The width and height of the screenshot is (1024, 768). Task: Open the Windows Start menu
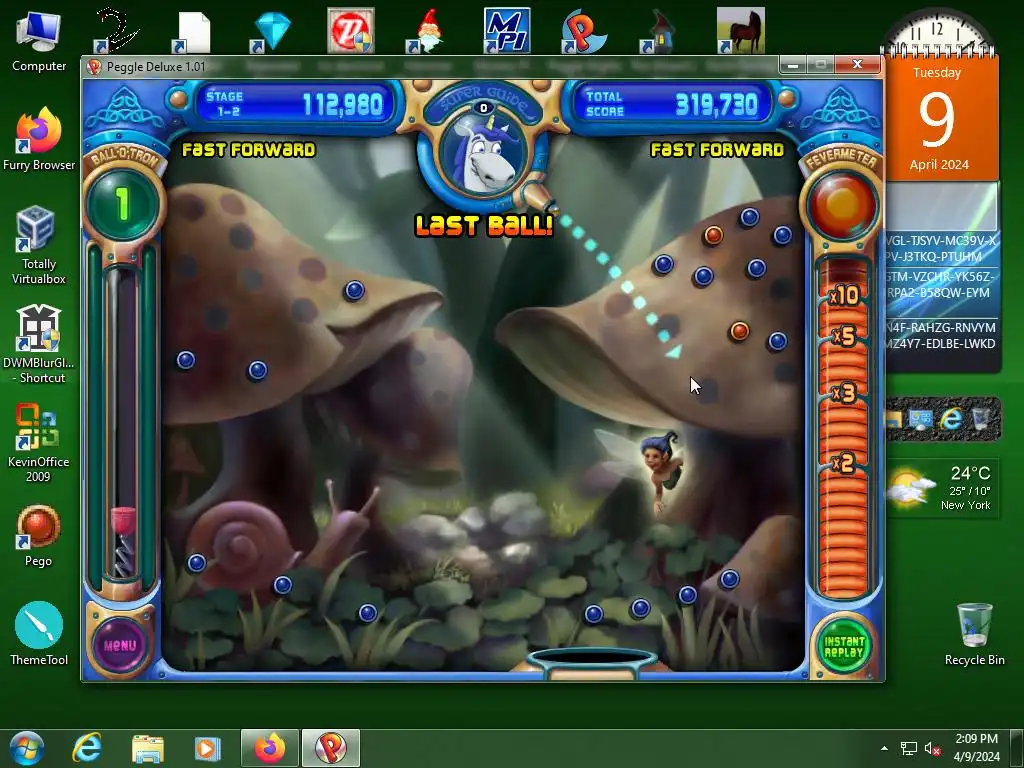click(x=26, y=748)
